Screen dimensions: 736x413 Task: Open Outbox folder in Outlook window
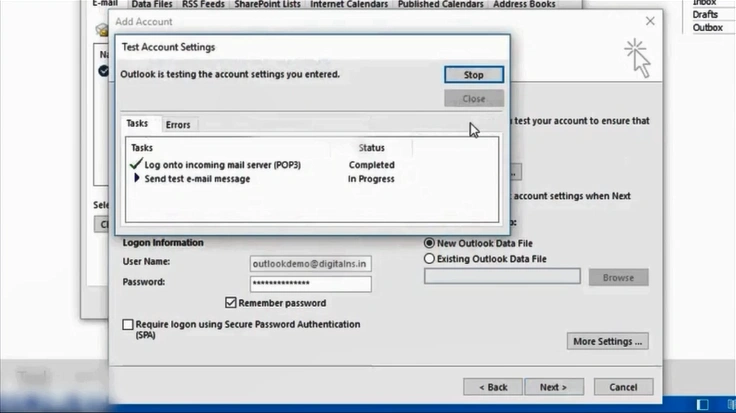[707, 28]
